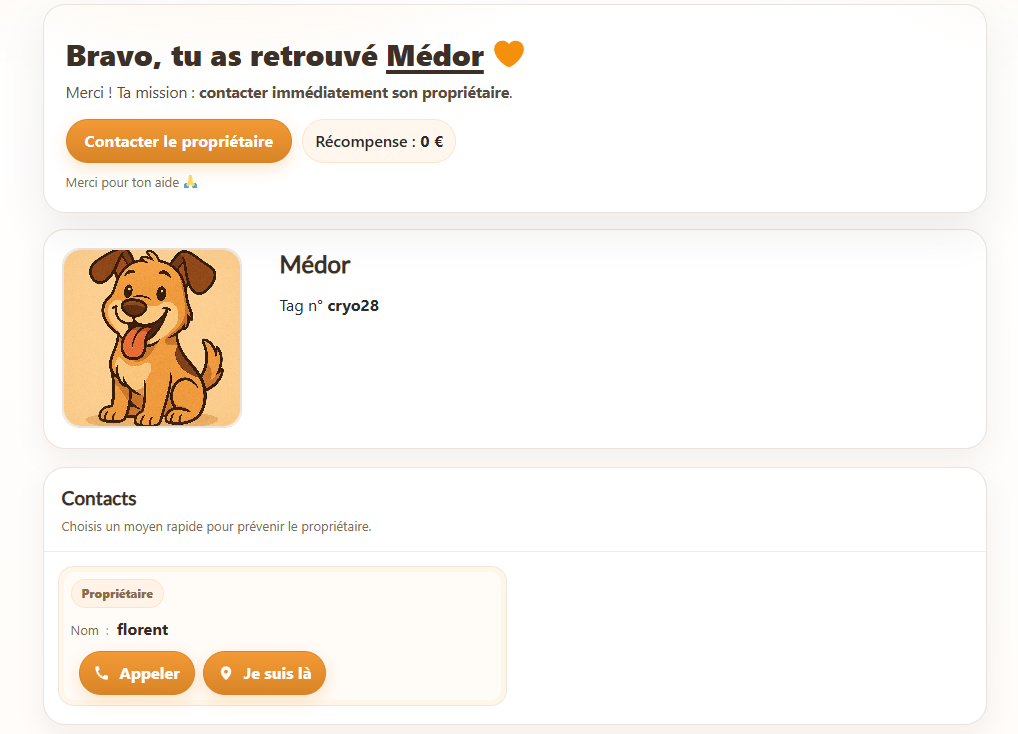Click the Contacts section heading
The image size is (1018, 734).
coord(99,498)
